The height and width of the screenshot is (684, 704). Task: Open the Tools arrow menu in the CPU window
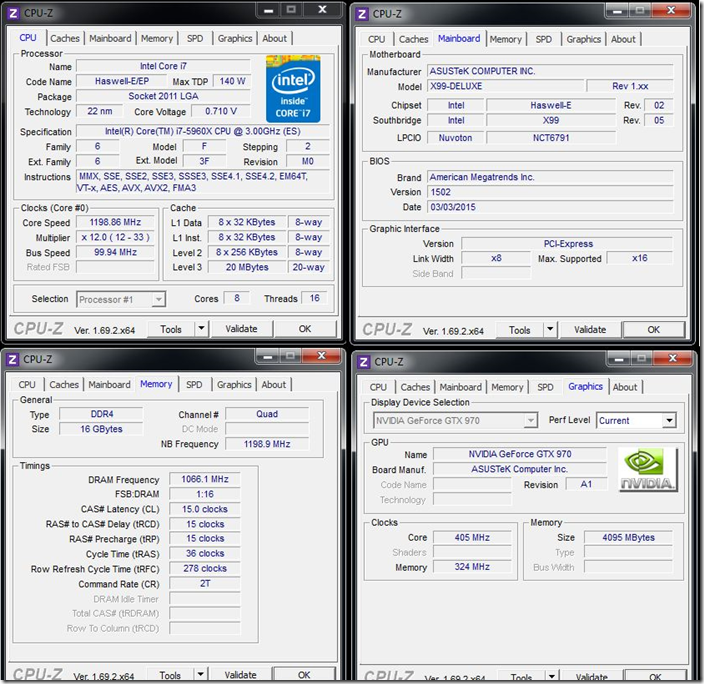pos(202,329)
